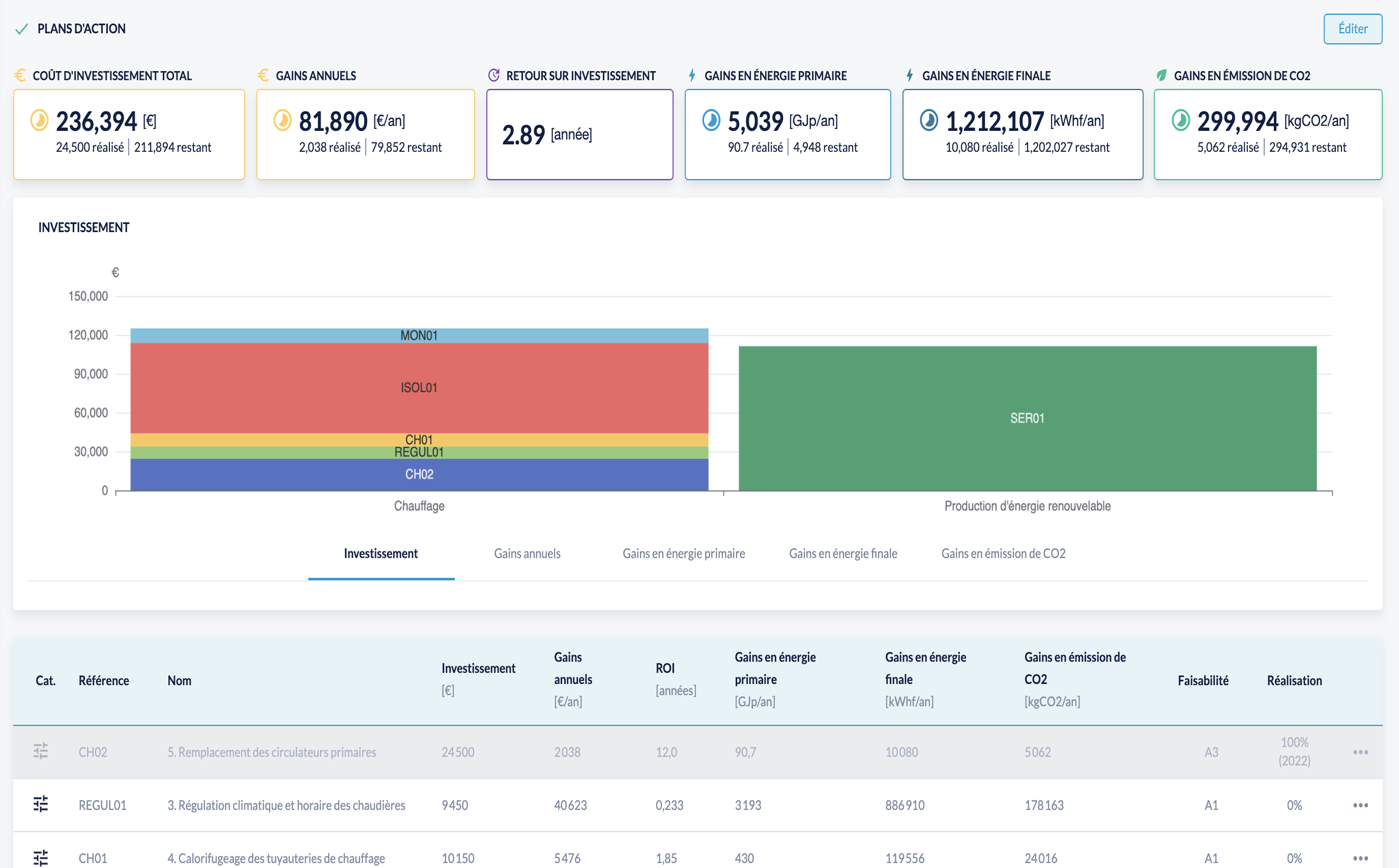
Task: Click the 'Gains en énergie primaire [GJp/an]' column header
Action: 775,679
